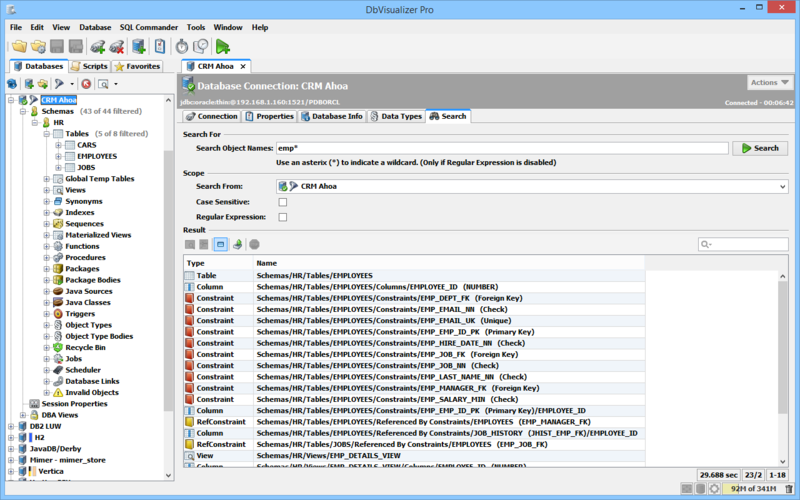
Task: Collapse the CRM Ahoa connection node
Action: (x=11, y=100)
